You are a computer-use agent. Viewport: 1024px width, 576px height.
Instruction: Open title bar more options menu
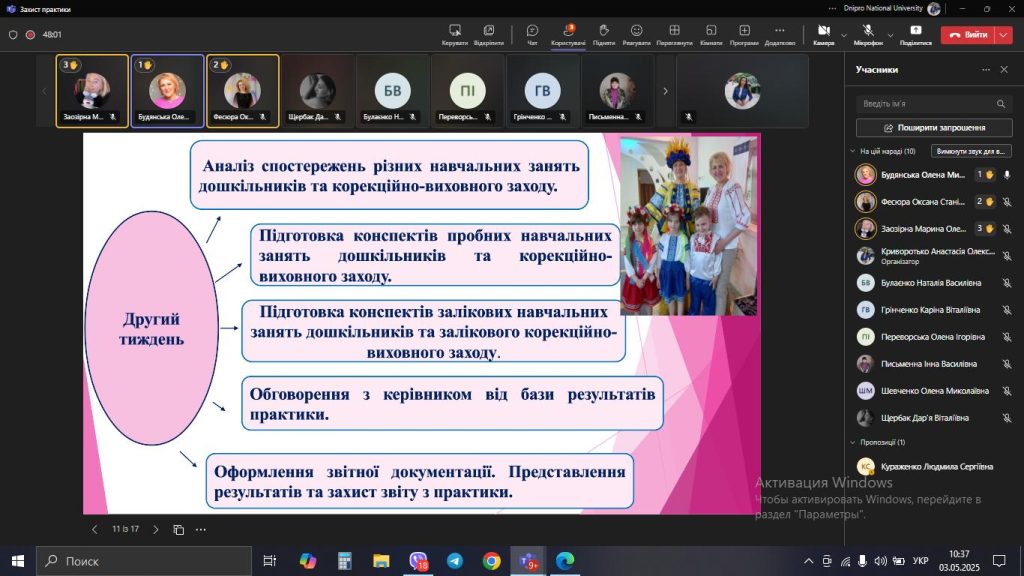[832, 8]
